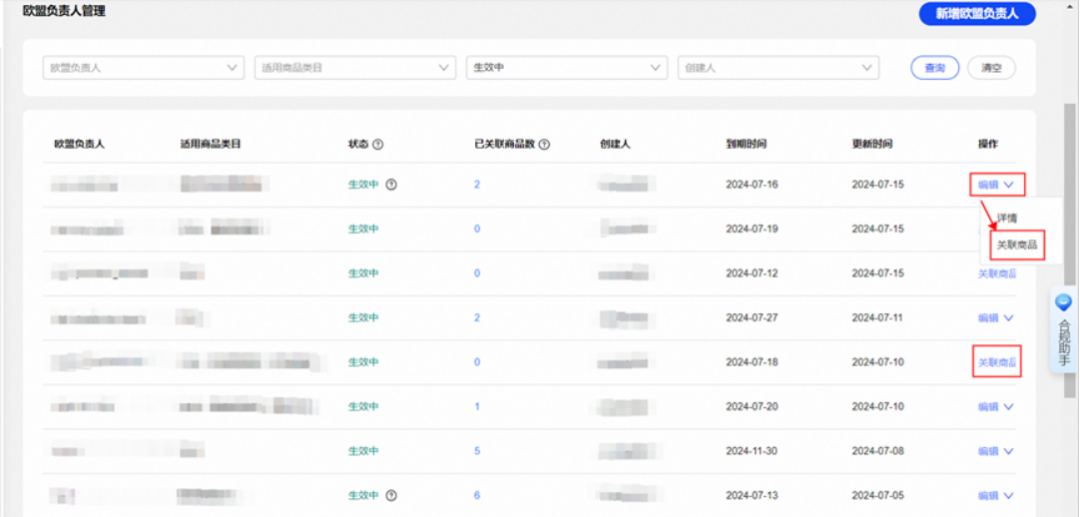The height and width of the screenshot is (517, 1080).
Task: Open linked product count 0 in the 2024-07-12 row
Action: pyautogui.click(x=477, y=273)
